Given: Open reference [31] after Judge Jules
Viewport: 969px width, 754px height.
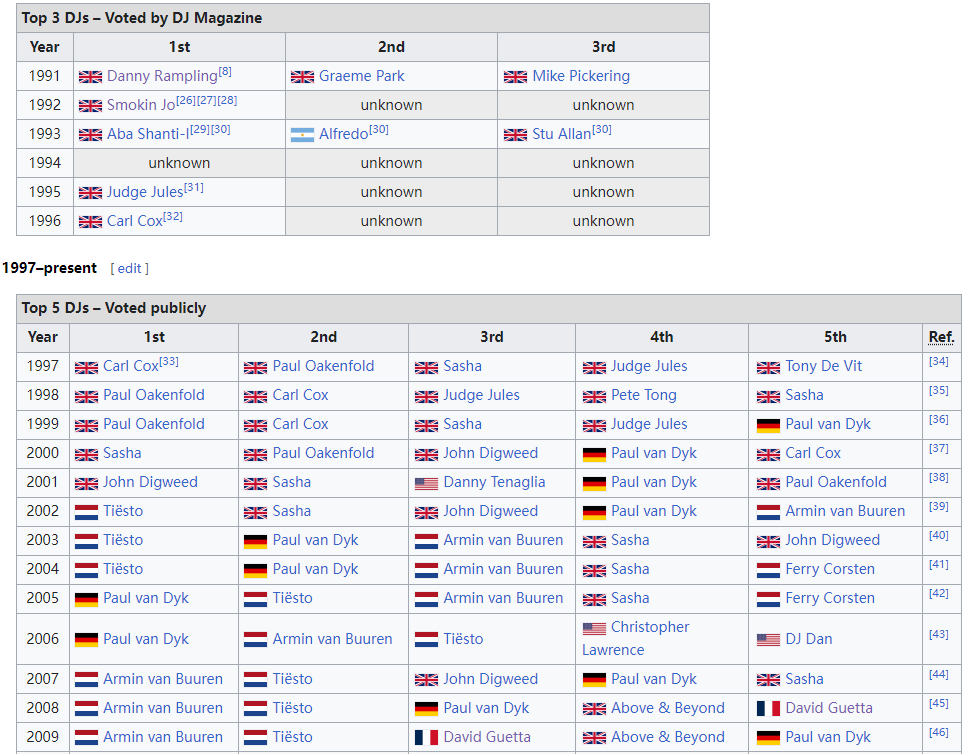Looking at the screenshot, I should (x=193, y=187).
